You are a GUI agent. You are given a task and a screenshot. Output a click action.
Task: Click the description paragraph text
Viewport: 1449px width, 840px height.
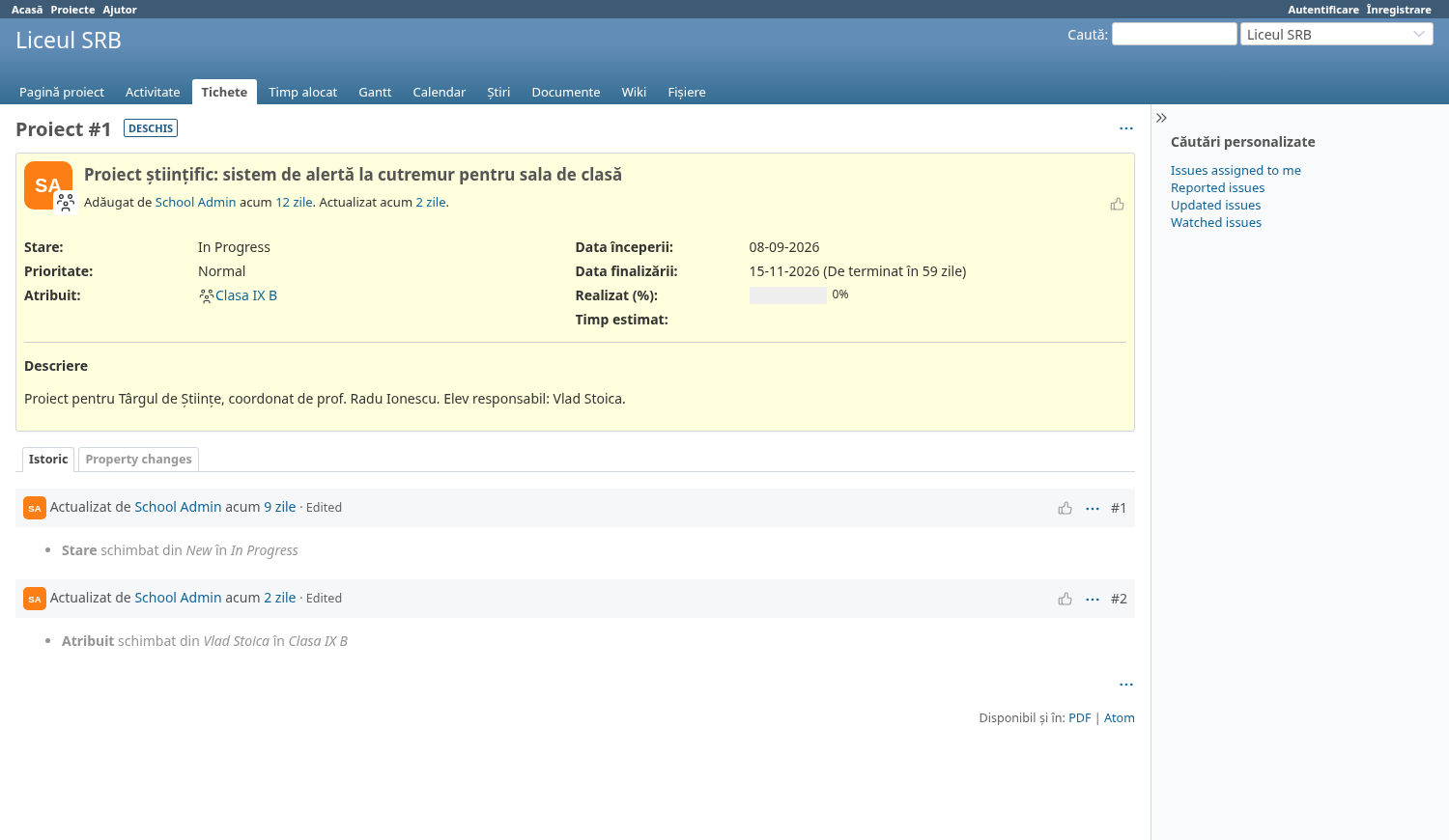(x=325, y=399)
